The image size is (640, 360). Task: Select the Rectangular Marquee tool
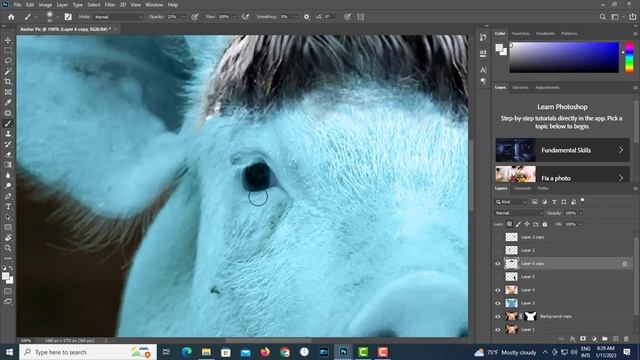coord(8,50)
